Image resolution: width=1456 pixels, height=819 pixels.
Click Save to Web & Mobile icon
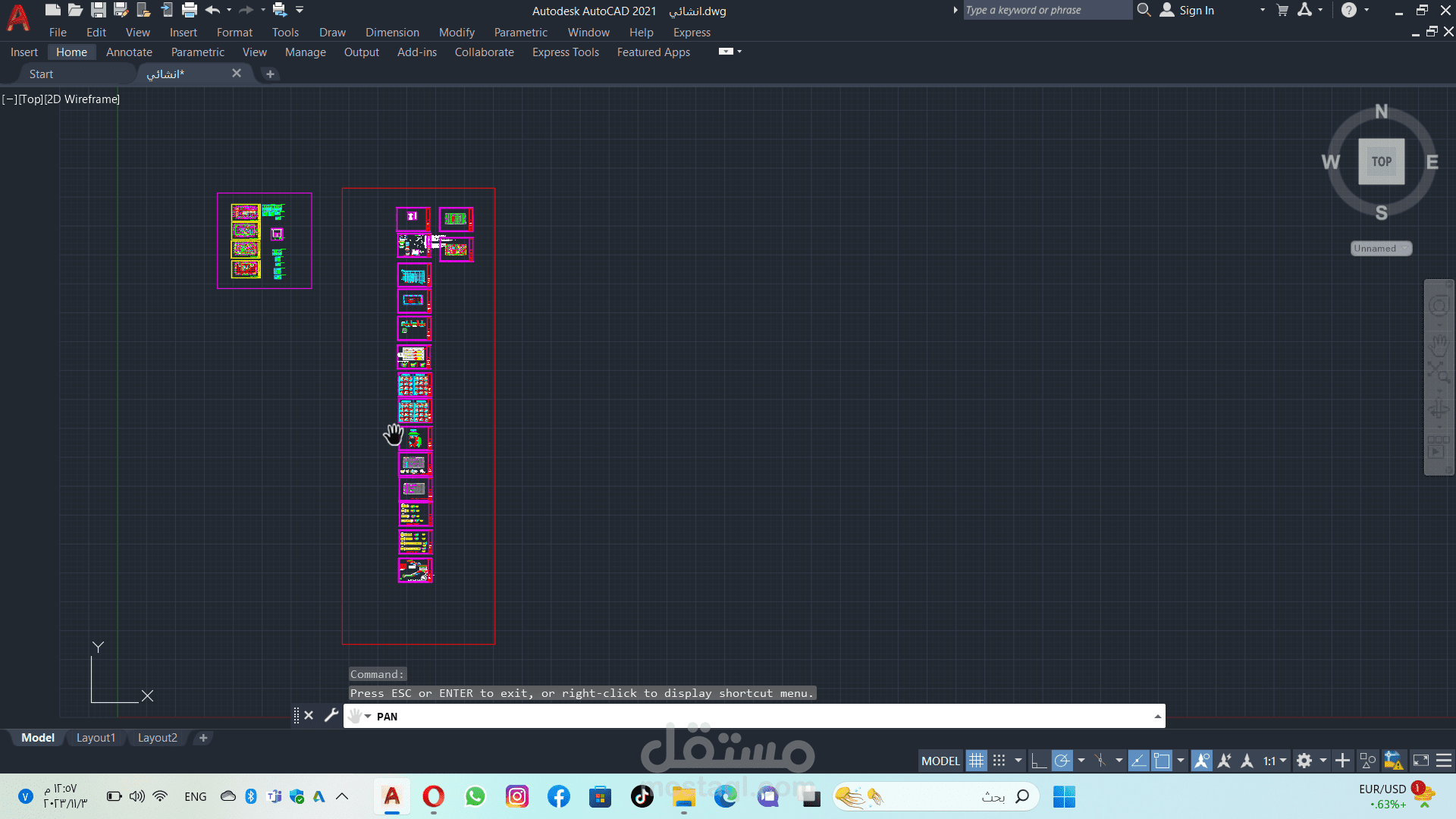(167, 10)
